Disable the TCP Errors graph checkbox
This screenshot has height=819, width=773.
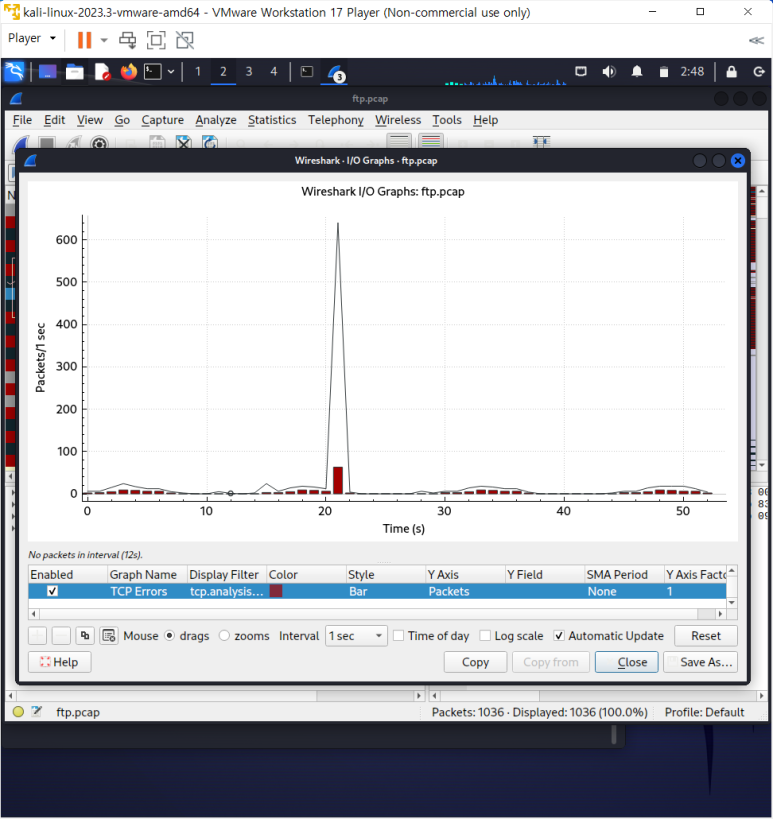click(52, 591)
